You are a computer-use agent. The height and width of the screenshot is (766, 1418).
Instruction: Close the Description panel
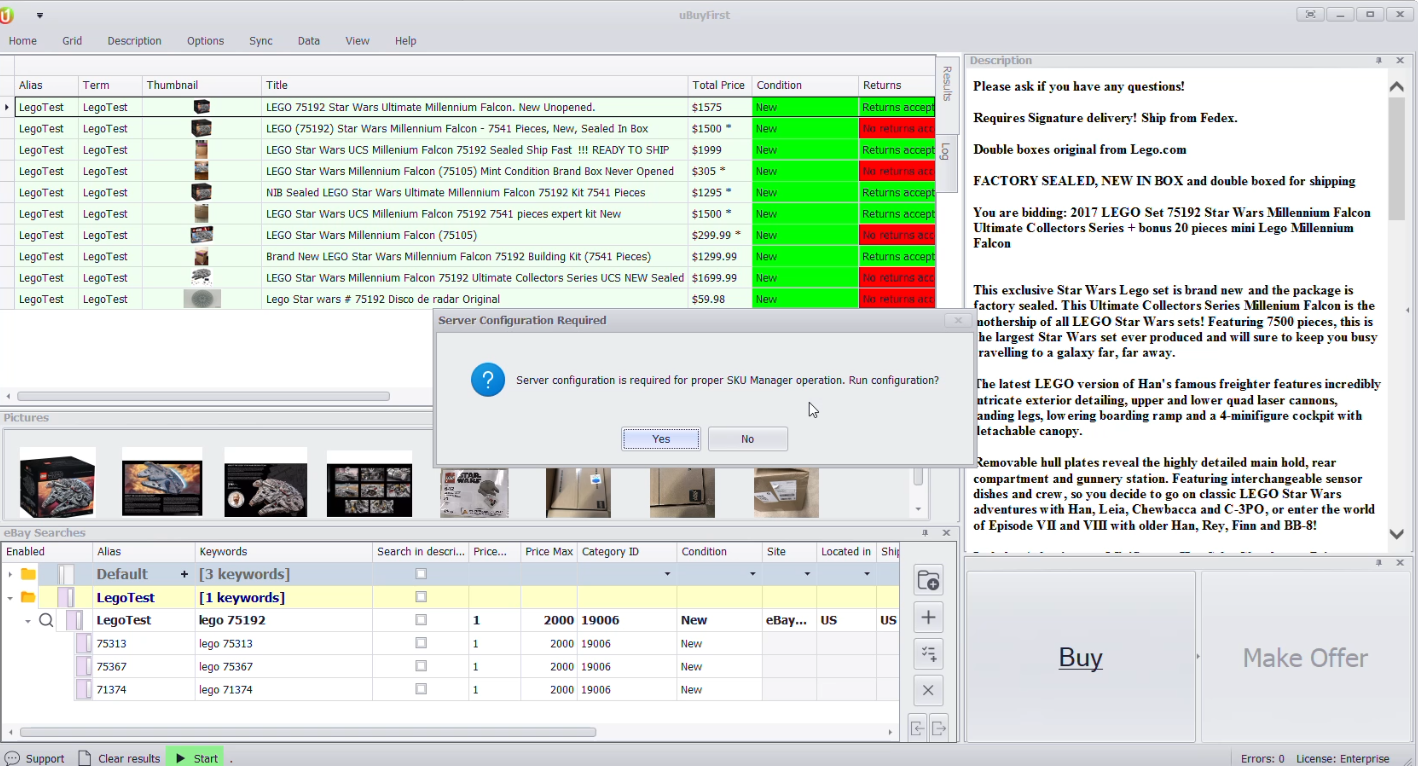point(1399,61)
